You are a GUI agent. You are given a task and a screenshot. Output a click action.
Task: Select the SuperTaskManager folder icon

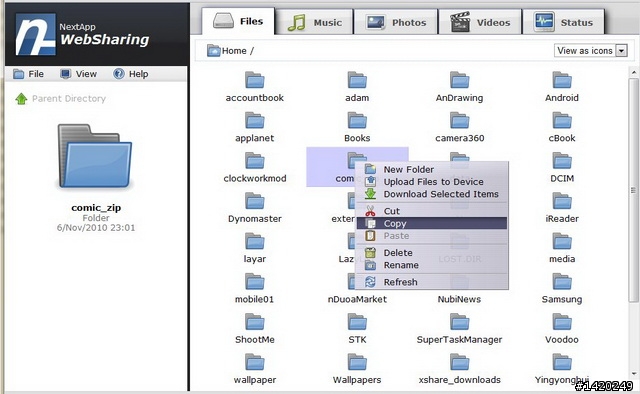[460, 322]
